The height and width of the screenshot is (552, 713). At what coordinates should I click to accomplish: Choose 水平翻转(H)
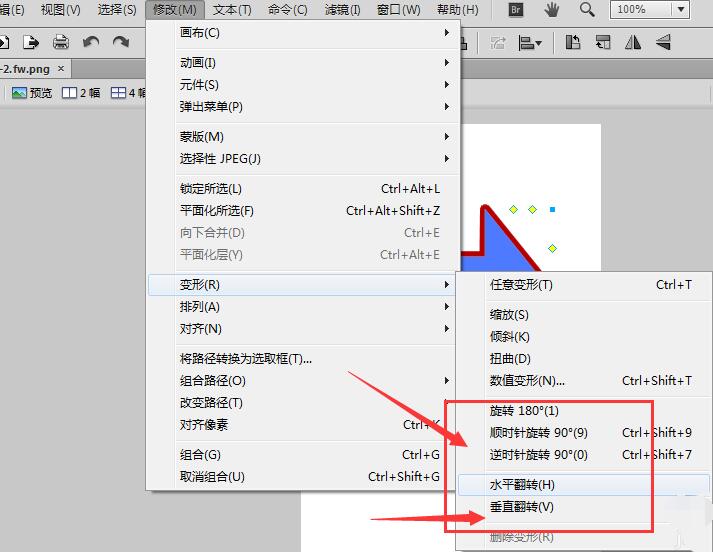coord(584,485)
